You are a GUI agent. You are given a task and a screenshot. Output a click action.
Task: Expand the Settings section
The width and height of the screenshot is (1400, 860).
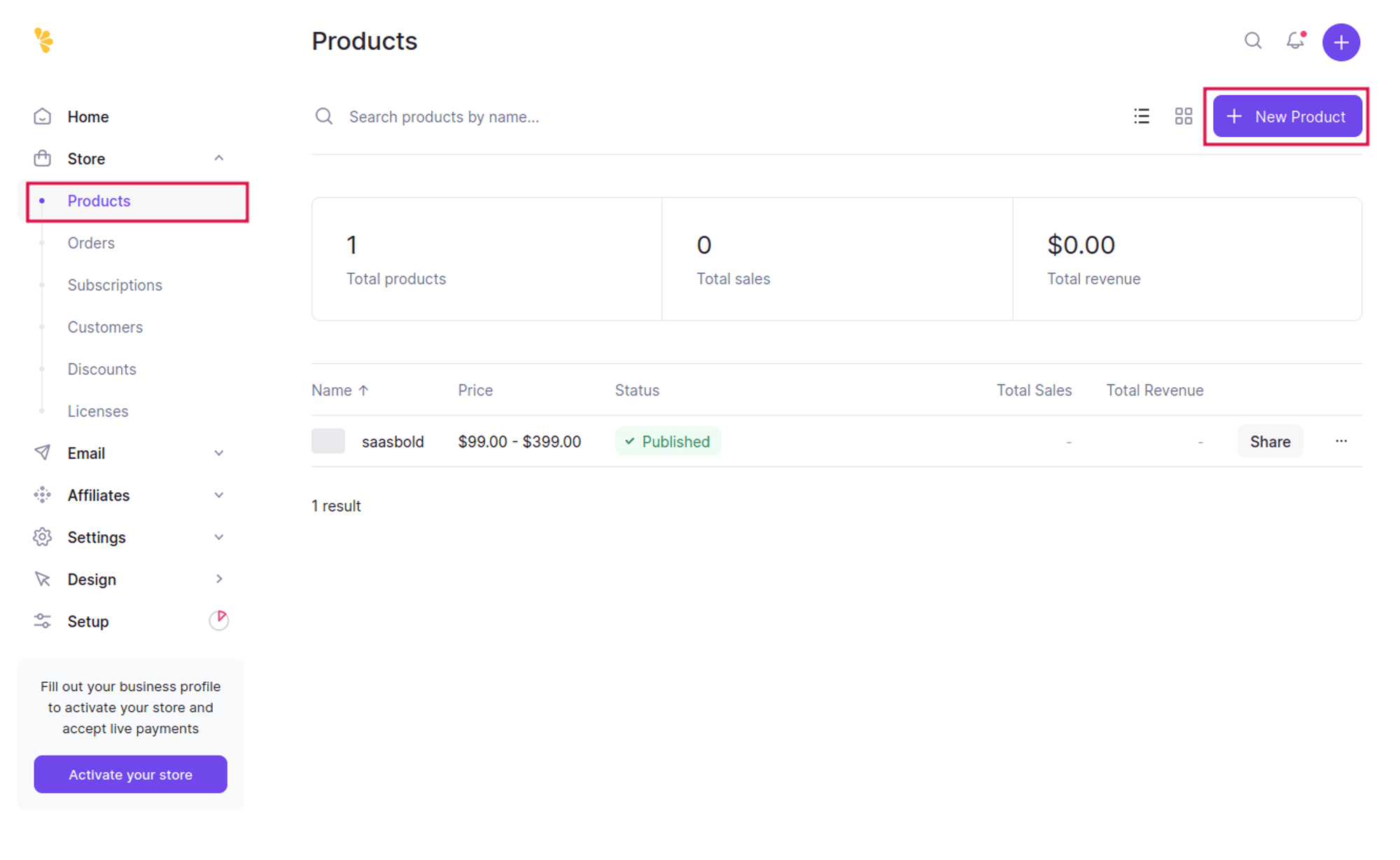click(218, 536)
